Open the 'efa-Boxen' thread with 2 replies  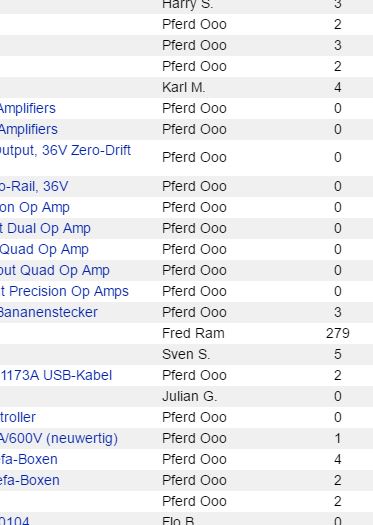click(x=30, y=480)
